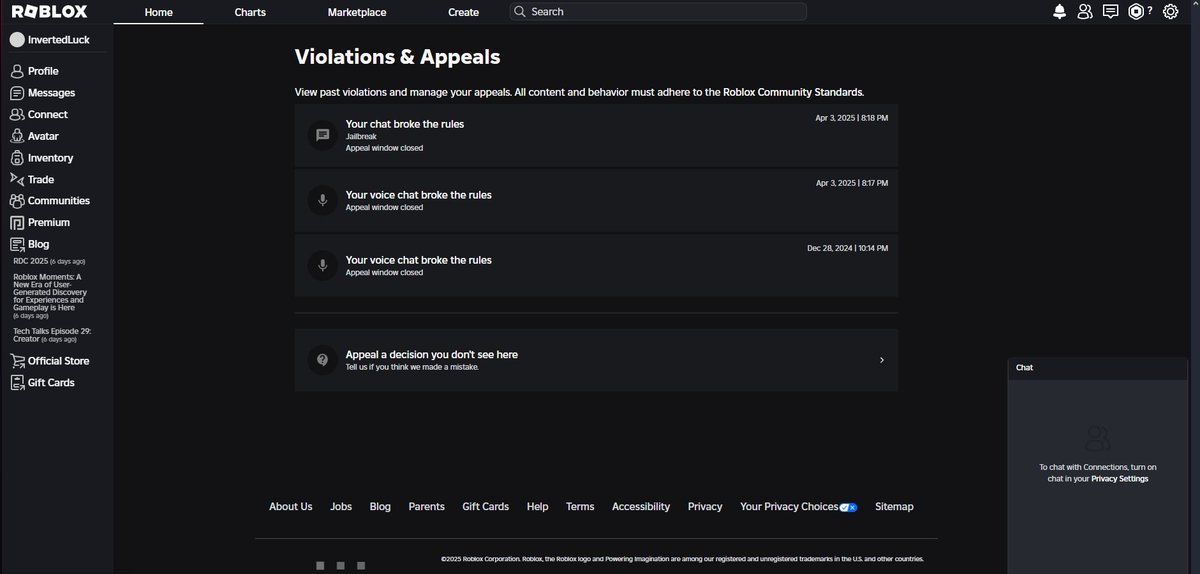1200x574 pixels.
Task: Open the Marketplace tab
Action: [x=357, y=12]
